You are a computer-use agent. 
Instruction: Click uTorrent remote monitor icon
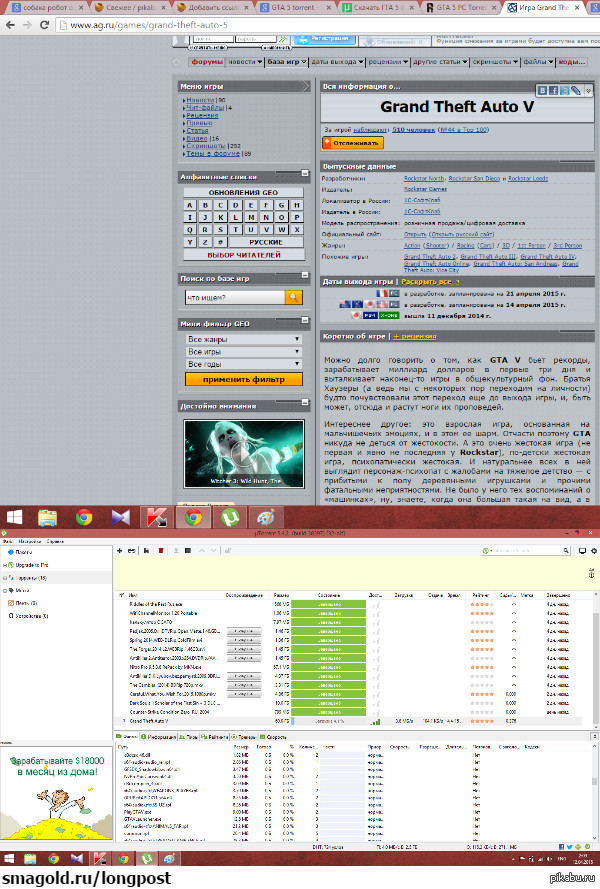point(582,551)
